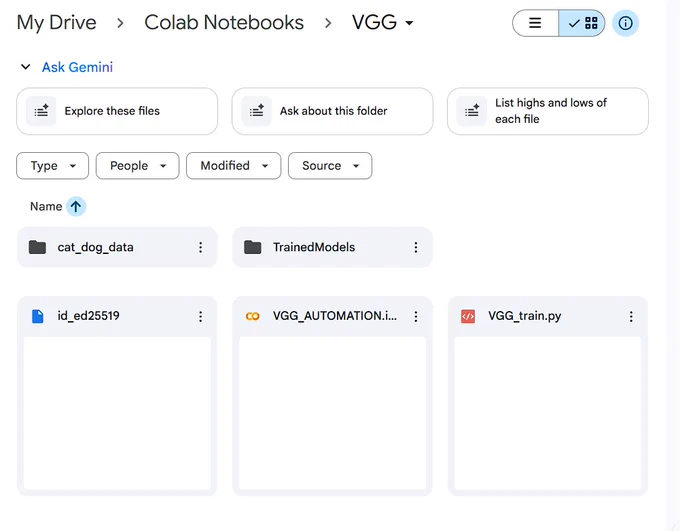This screenshot has height=531, width=680.
Task: Click the id_ed25519 file document icon
Action: pyautogui.click(x=38, y=316)
